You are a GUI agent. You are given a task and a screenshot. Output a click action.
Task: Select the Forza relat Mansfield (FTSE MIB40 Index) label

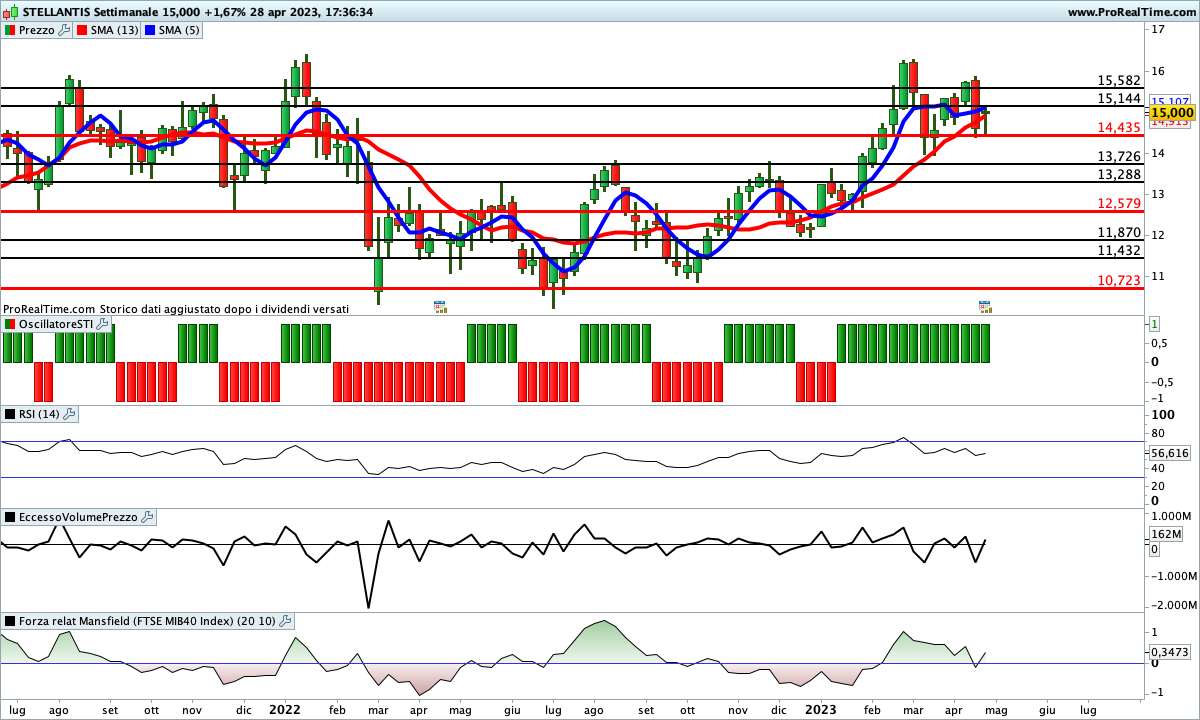[x=147, y=621]
